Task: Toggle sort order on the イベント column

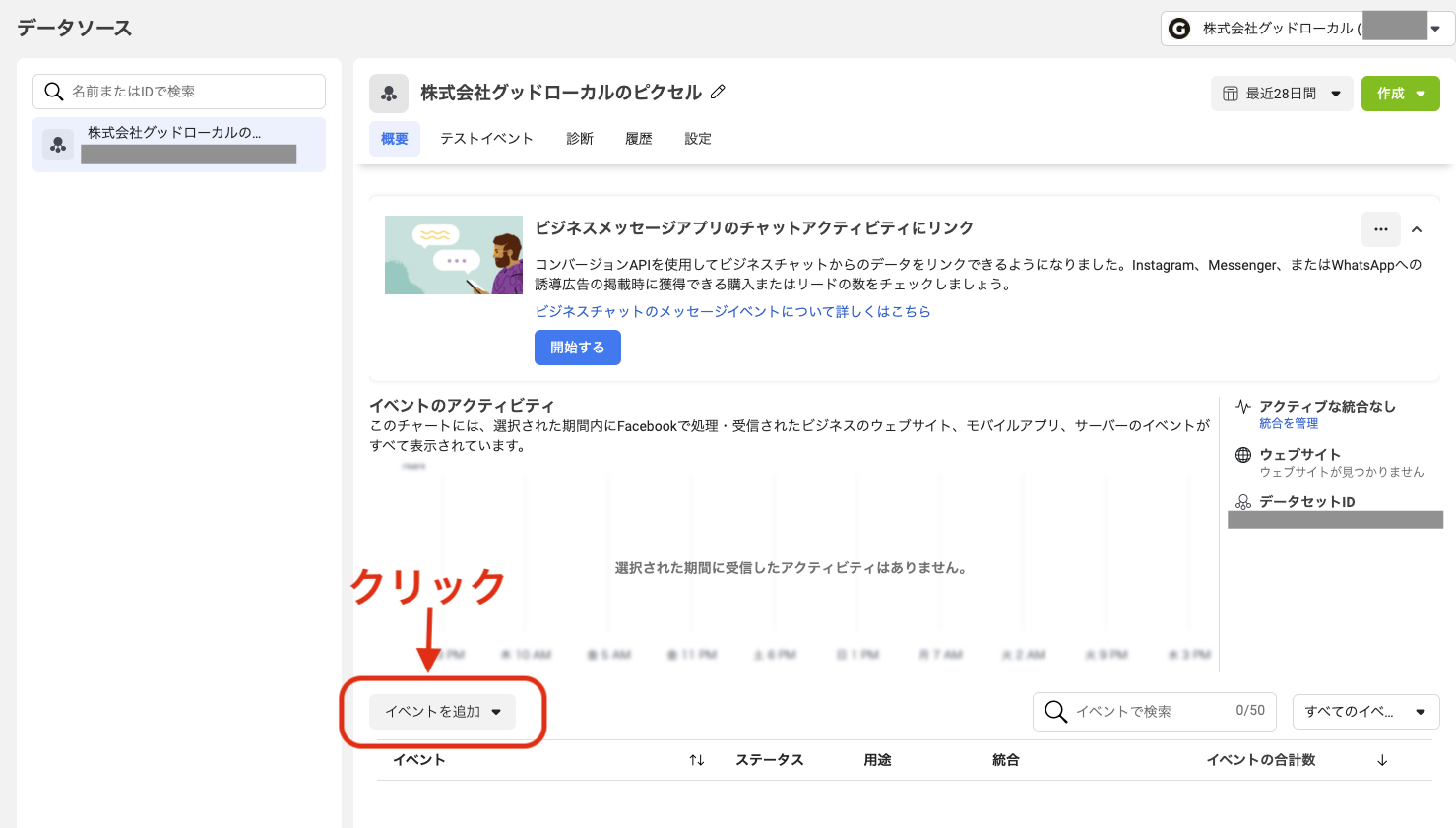Action: click(696, 759)
